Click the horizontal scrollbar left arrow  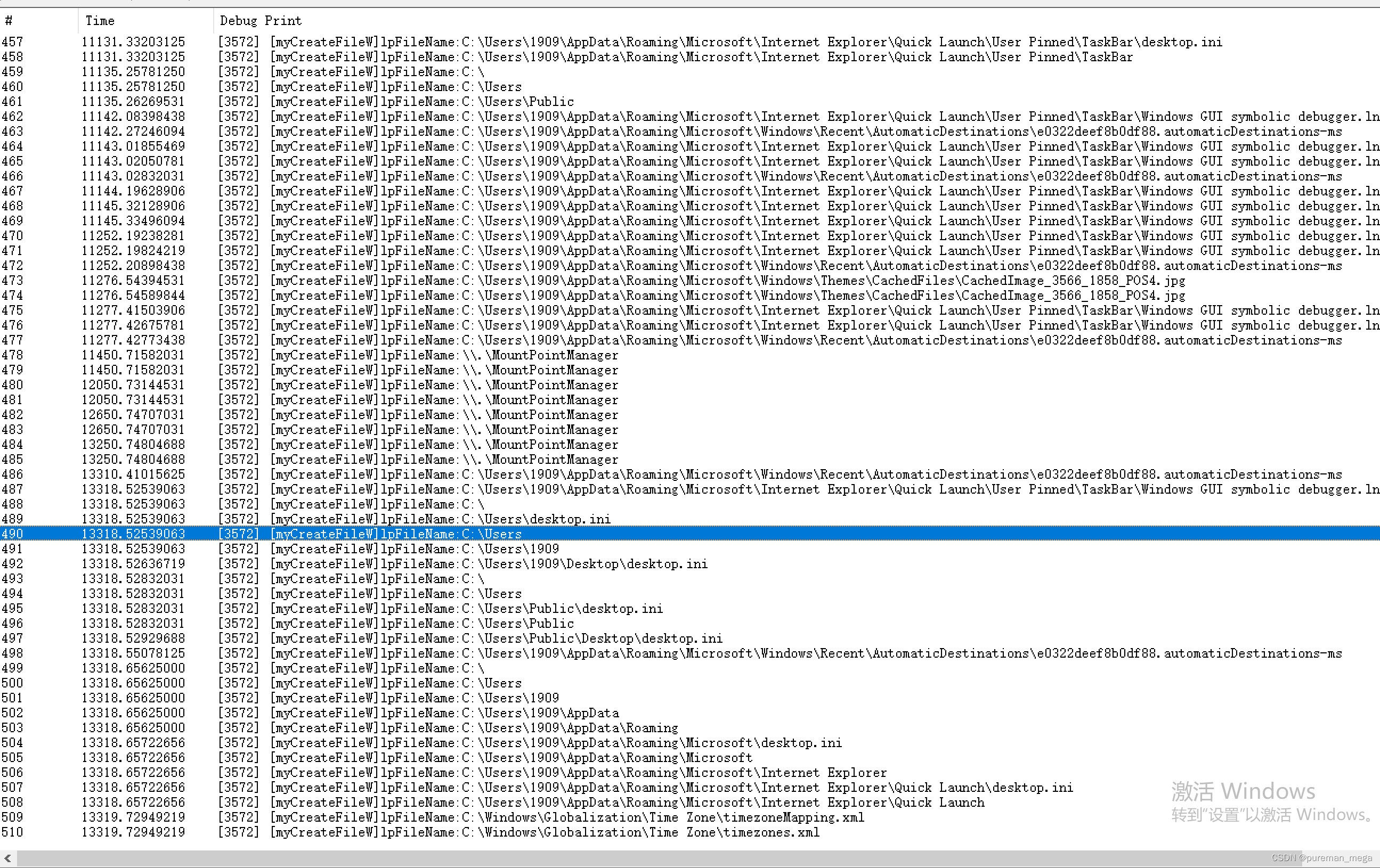click(7, 858)
